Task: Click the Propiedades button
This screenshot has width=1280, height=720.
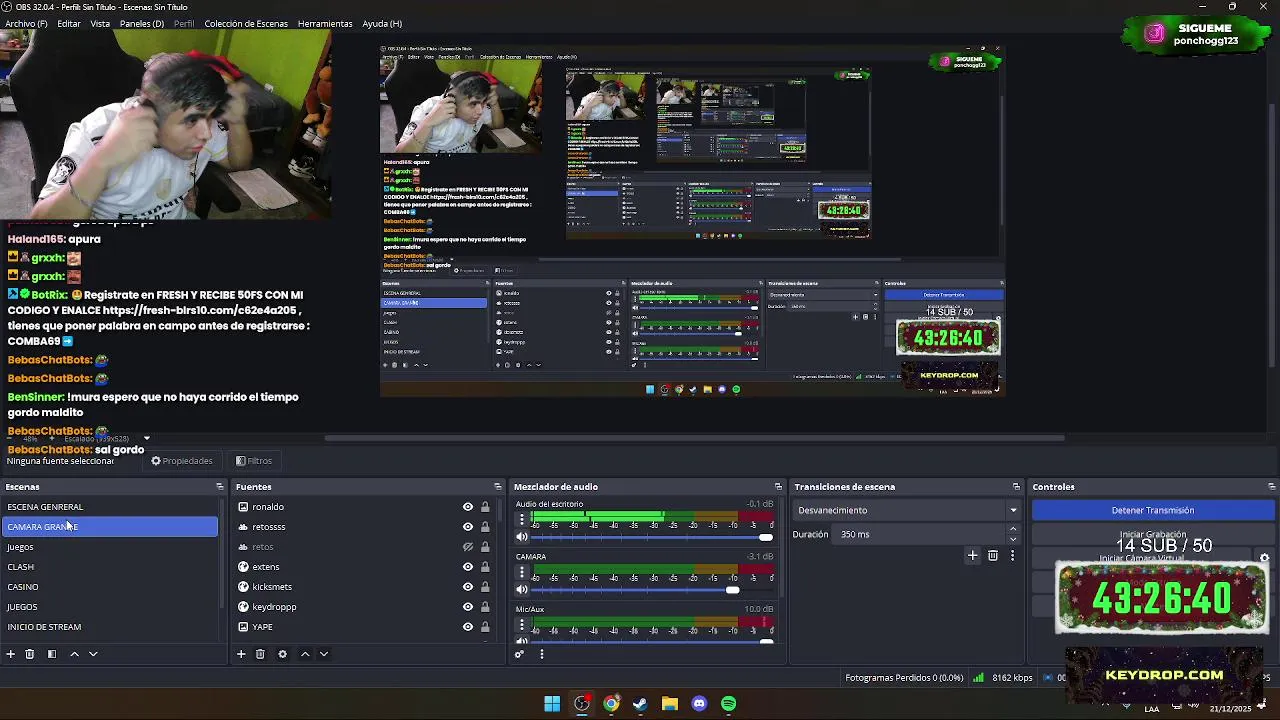Action: click(182, 461)
